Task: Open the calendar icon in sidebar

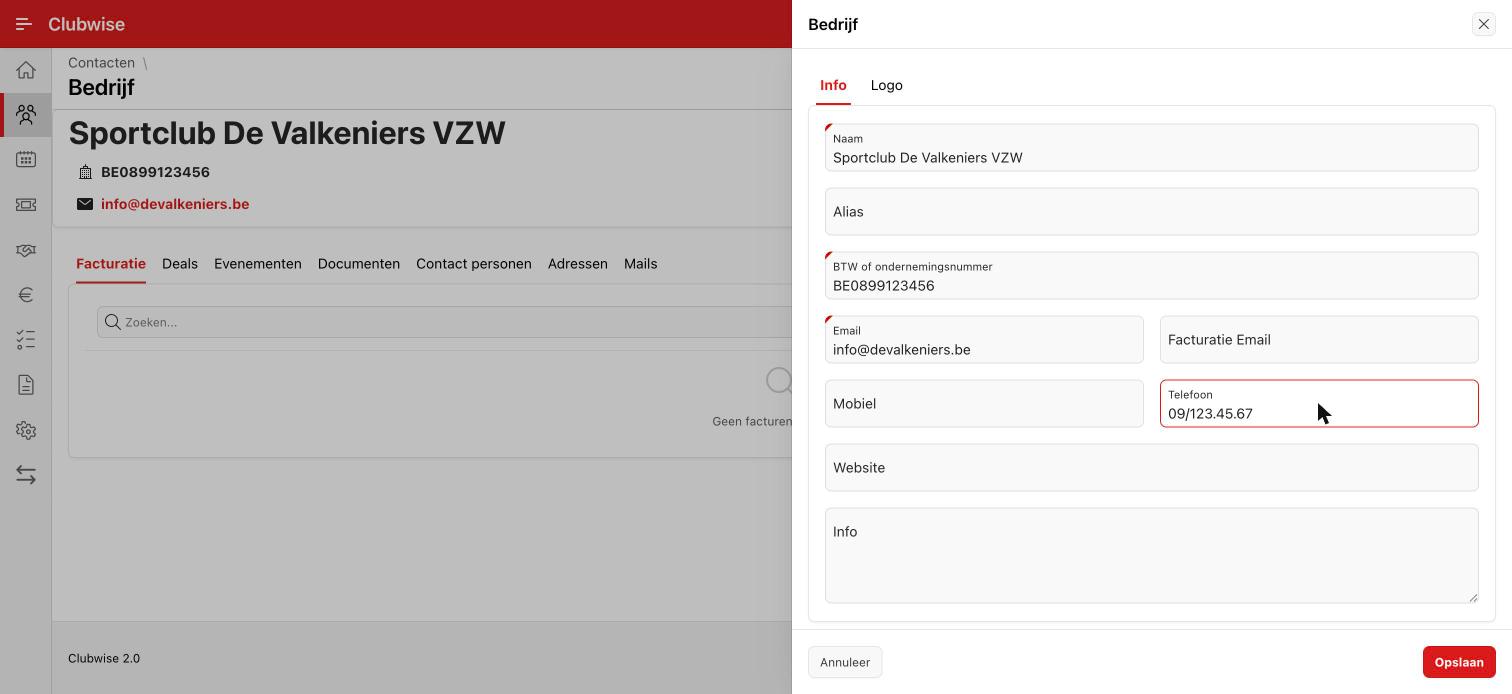Action: (26, 160)
